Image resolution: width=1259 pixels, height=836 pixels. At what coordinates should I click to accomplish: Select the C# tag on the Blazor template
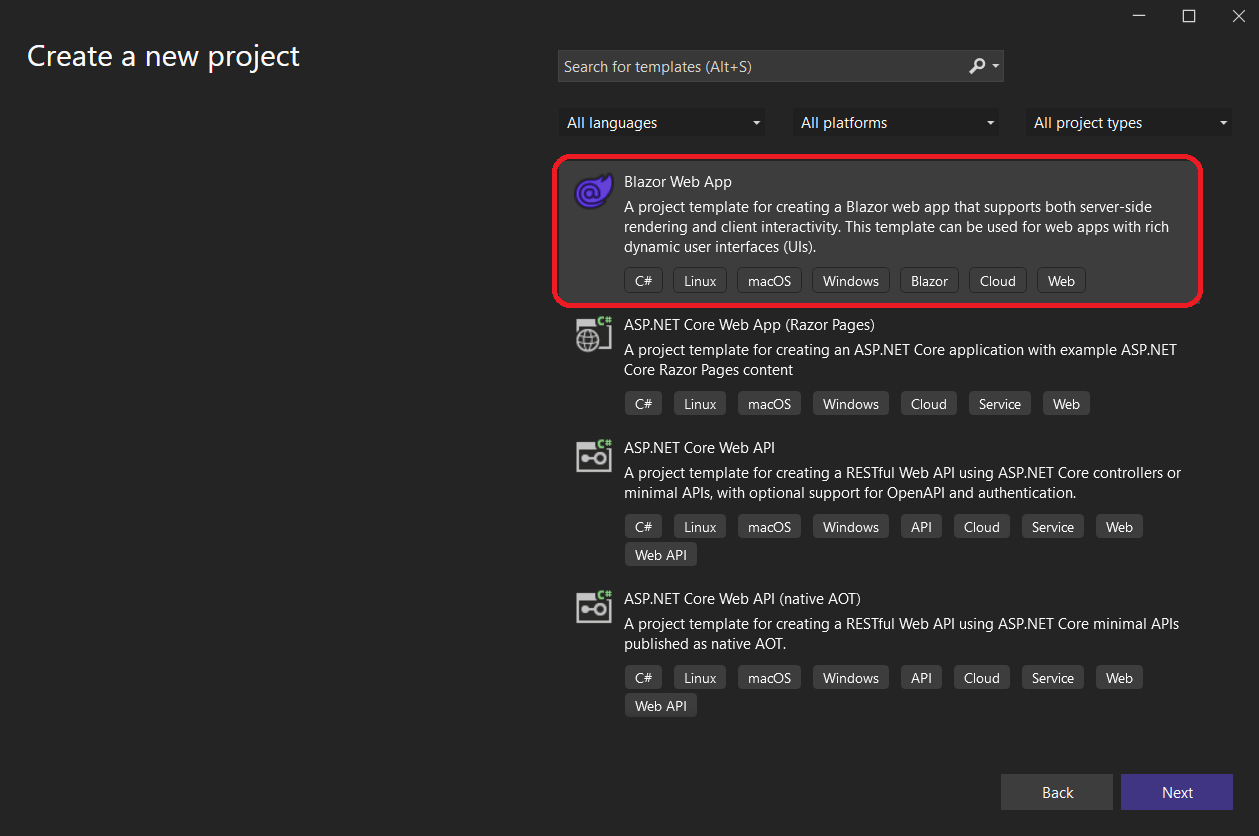pyautogui.click(x=643, y=280)
